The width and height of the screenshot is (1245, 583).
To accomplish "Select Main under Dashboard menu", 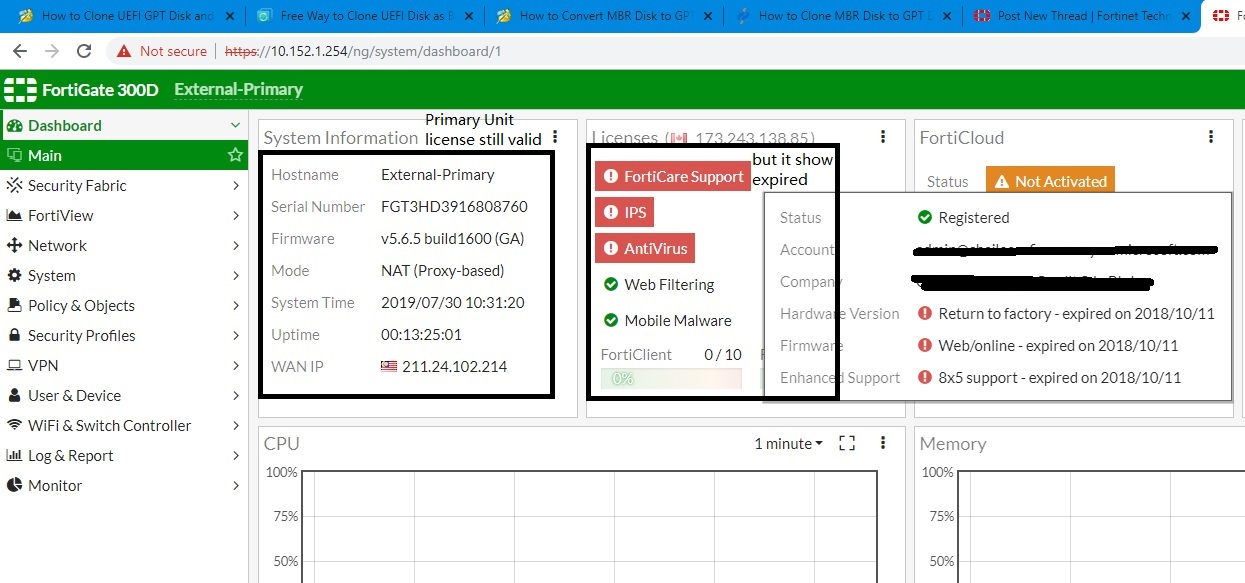I will point(124,155).
